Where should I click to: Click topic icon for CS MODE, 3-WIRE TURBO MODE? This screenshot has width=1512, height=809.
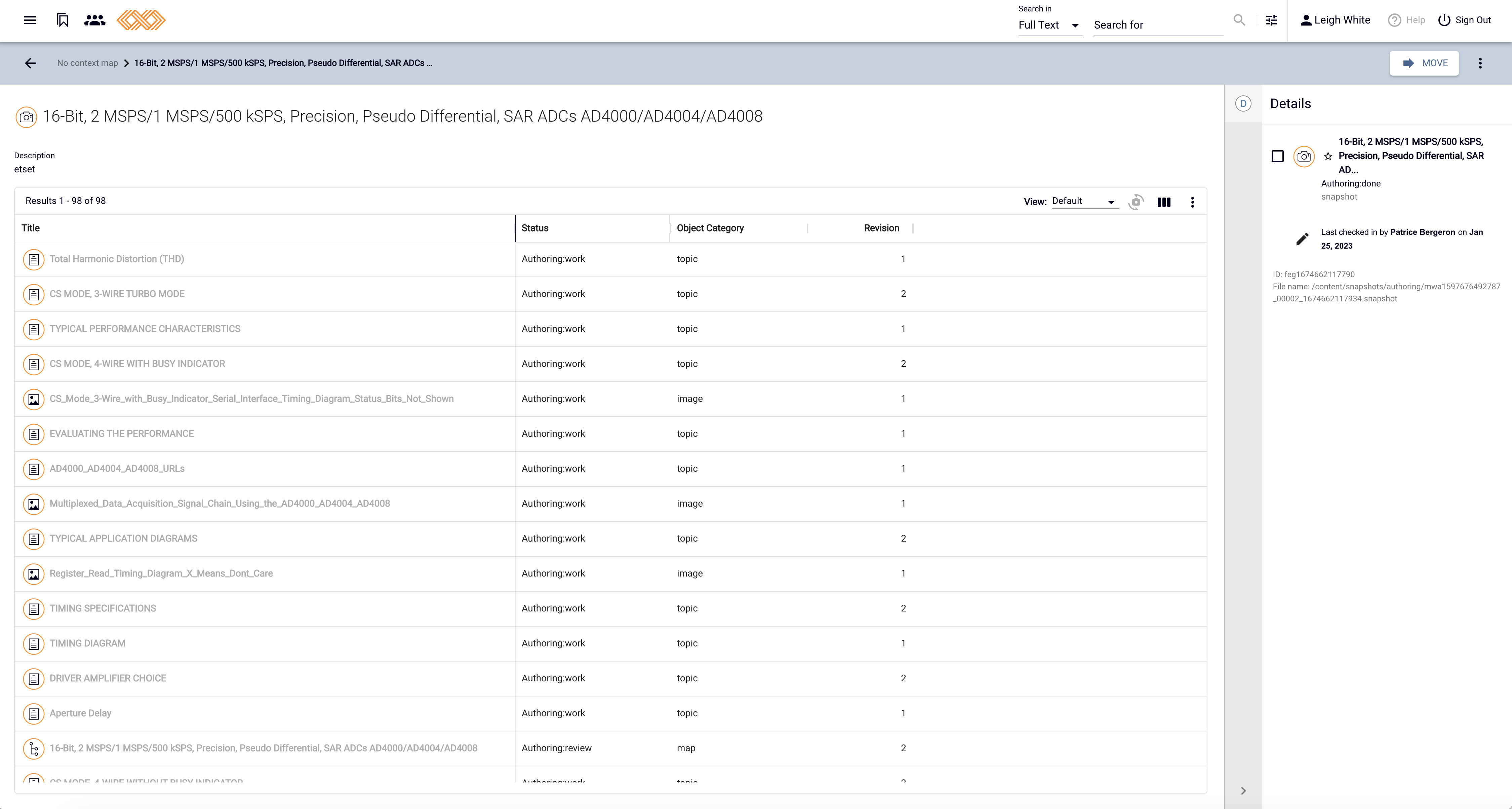pos(34,294)
